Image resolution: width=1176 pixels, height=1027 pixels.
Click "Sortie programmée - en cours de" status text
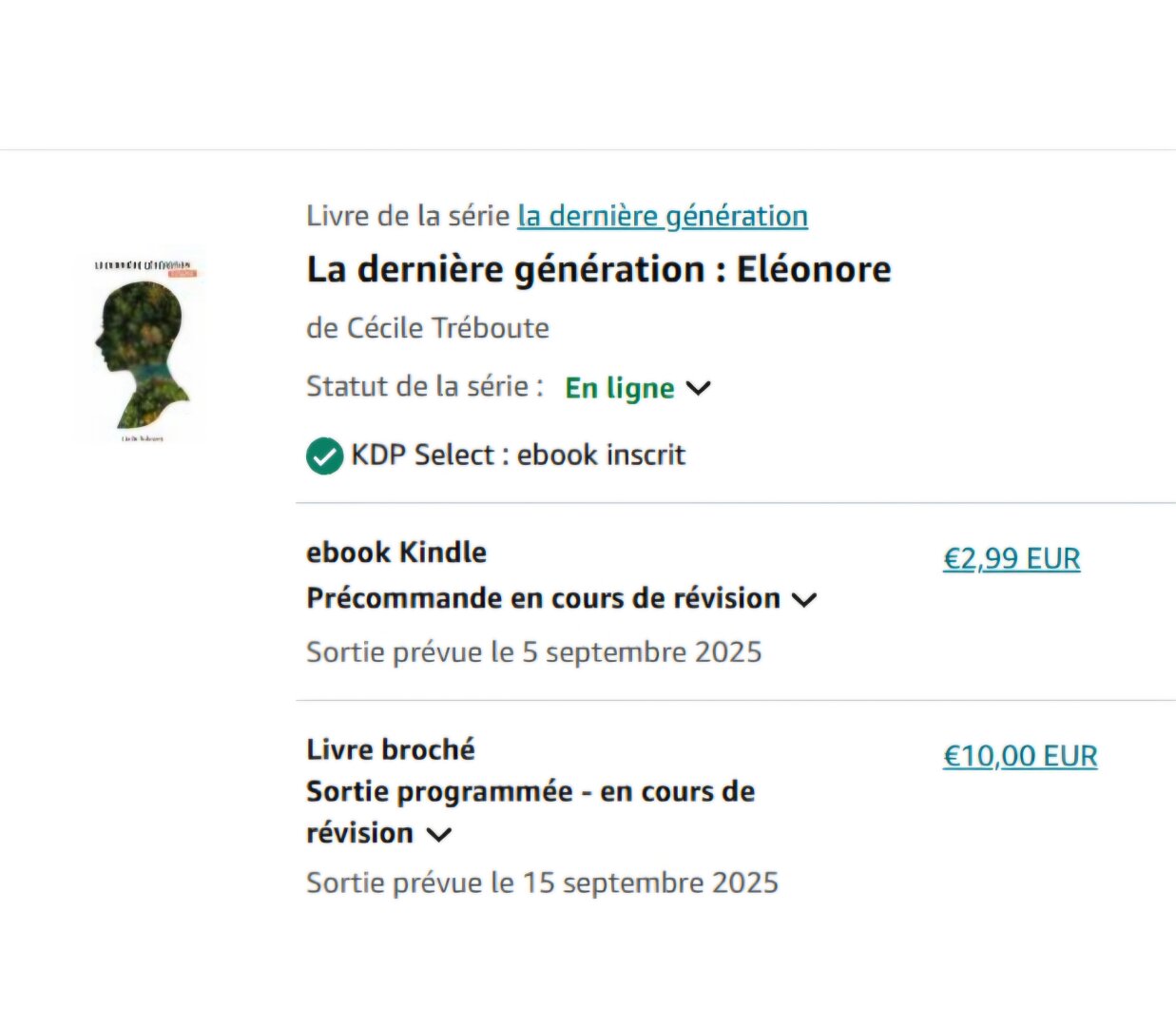(x=530, y=792)
